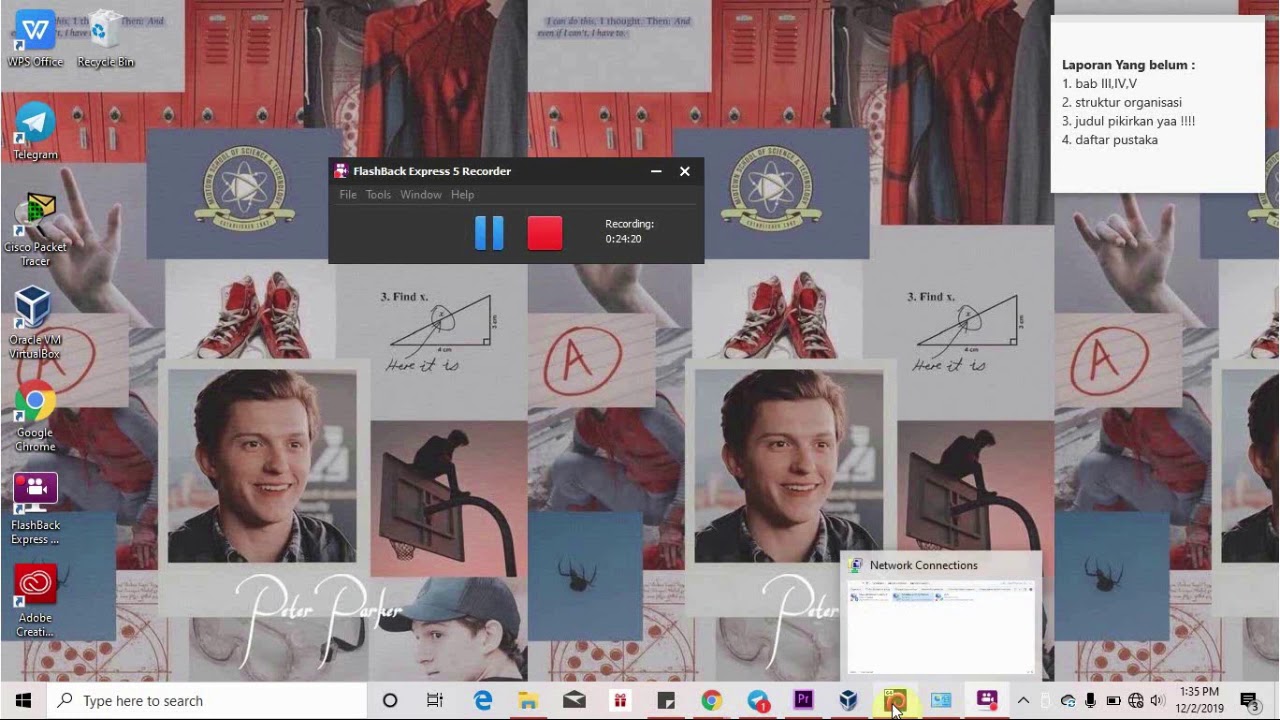Check the battery status tray icon
This screenshot has height=720, width=1280.
click(1113, 700)
